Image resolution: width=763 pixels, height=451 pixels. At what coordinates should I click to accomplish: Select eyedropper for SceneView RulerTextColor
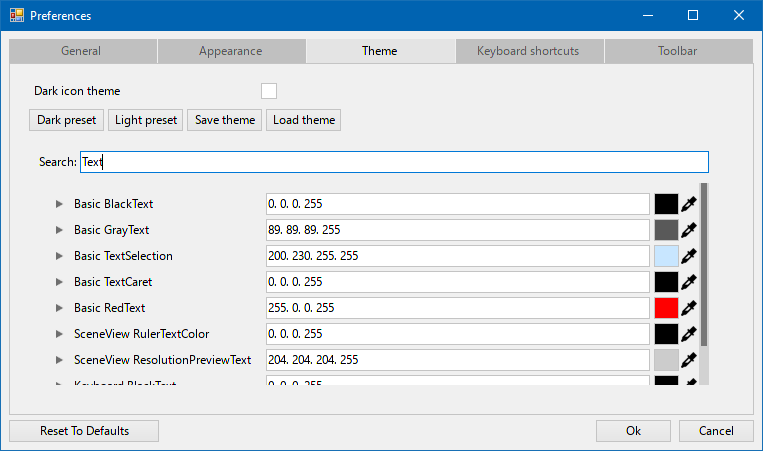coord(689,334)
